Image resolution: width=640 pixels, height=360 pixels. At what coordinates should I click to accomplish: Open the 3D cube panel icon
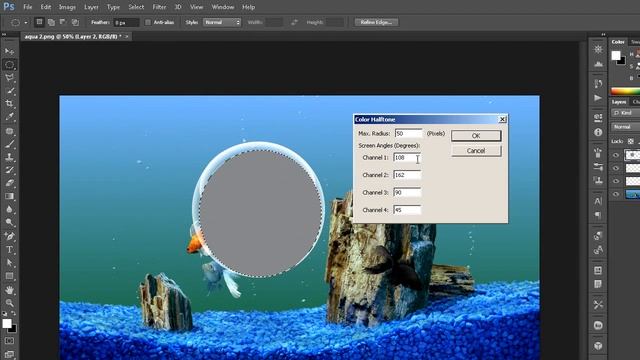pos(598,346)
